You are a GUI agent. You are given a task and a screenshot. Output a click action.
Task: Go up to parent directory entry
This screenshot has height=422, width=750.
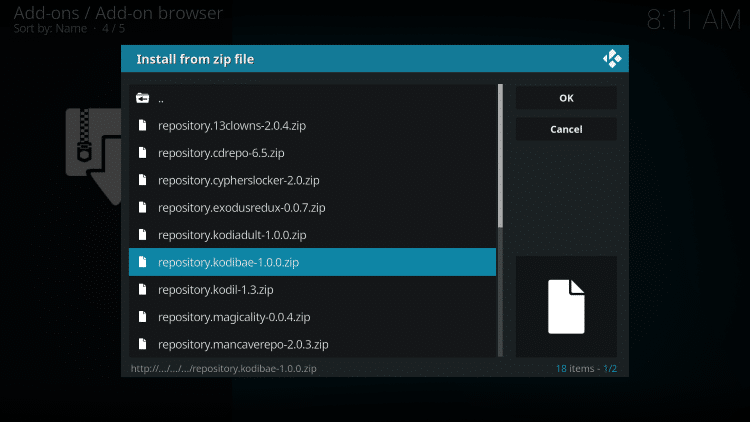coord(161,98)
